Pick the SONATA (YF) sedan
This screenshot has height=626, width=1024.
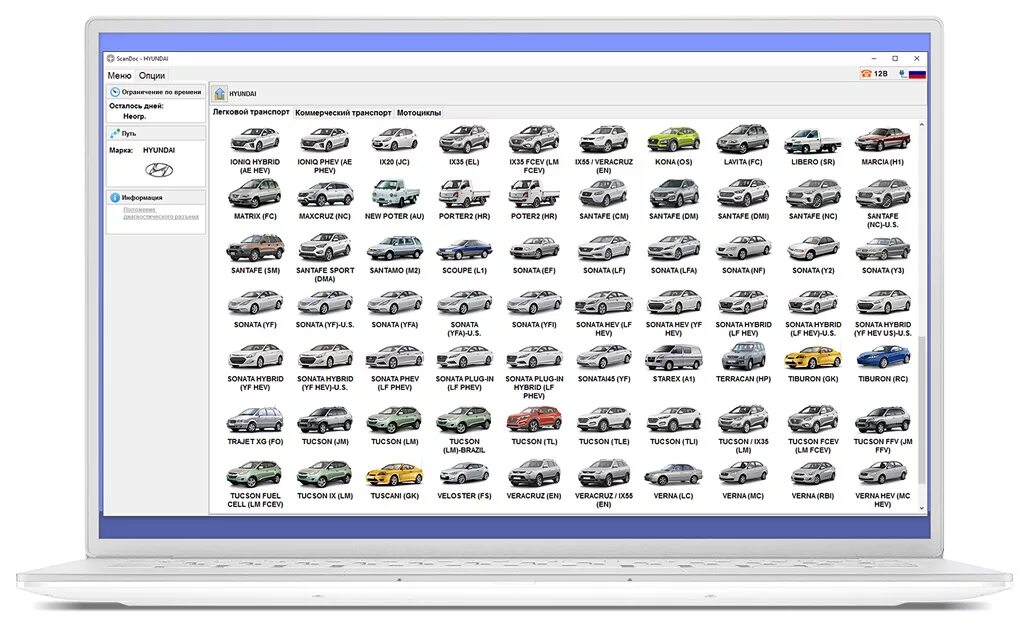point(255,308)
